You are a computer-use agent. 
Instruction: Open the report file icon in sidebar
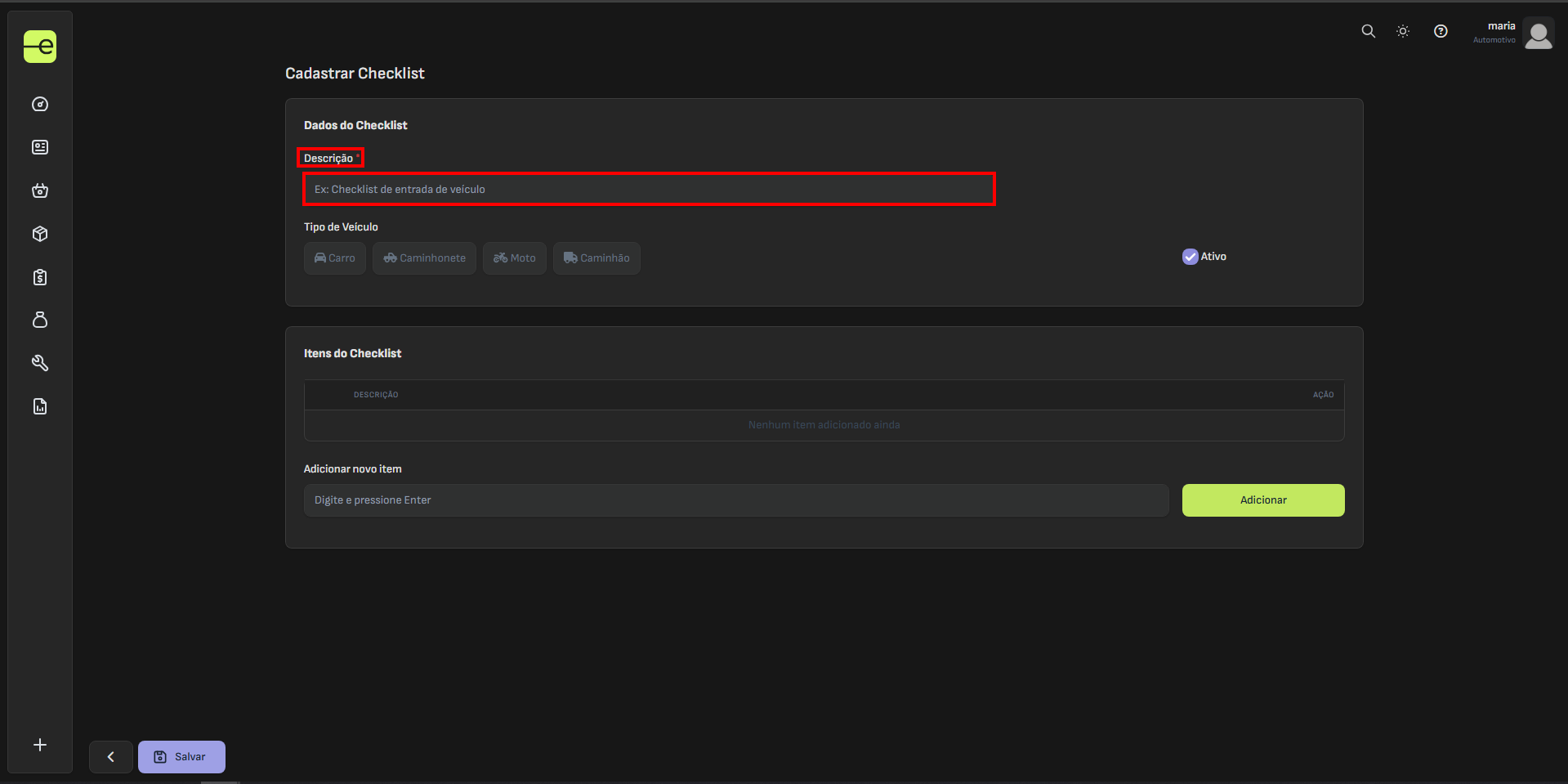40,406
